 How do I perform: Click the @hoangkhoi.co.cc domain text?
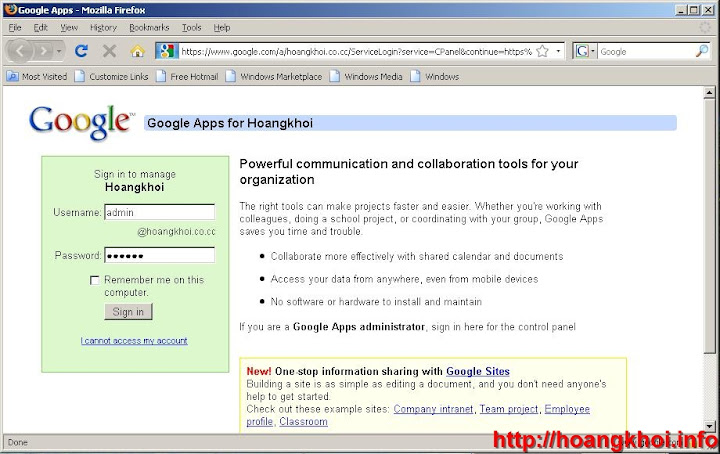(x=176, y=231)
